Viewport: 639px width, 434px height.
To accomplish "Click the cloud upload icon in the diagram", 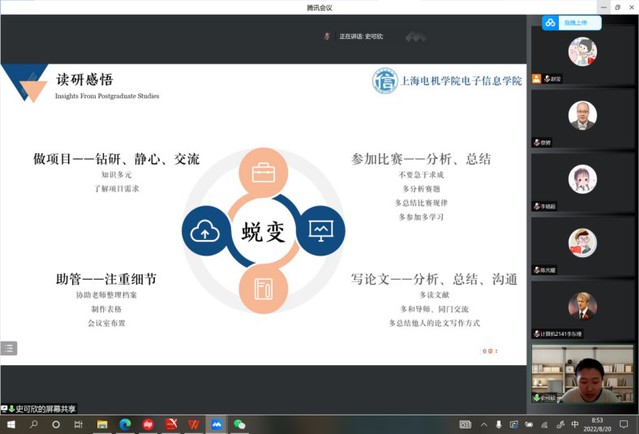I will [206, 232].
